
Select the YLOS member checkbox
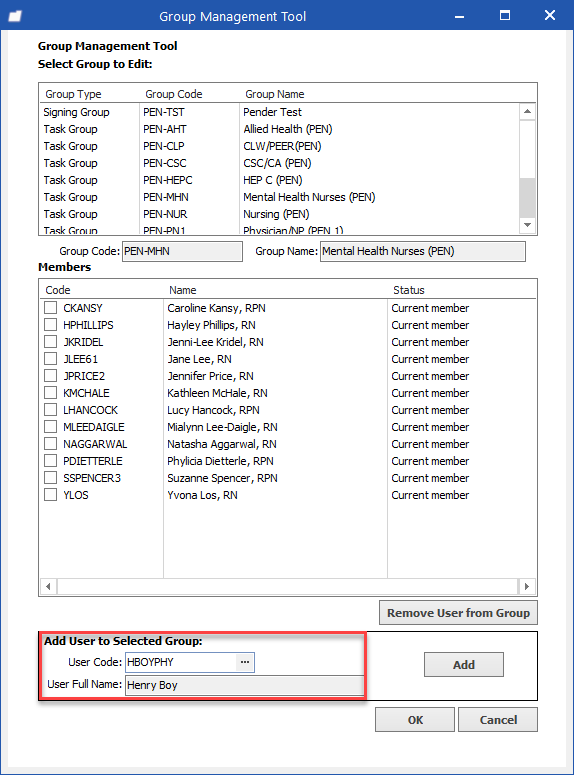50,495
